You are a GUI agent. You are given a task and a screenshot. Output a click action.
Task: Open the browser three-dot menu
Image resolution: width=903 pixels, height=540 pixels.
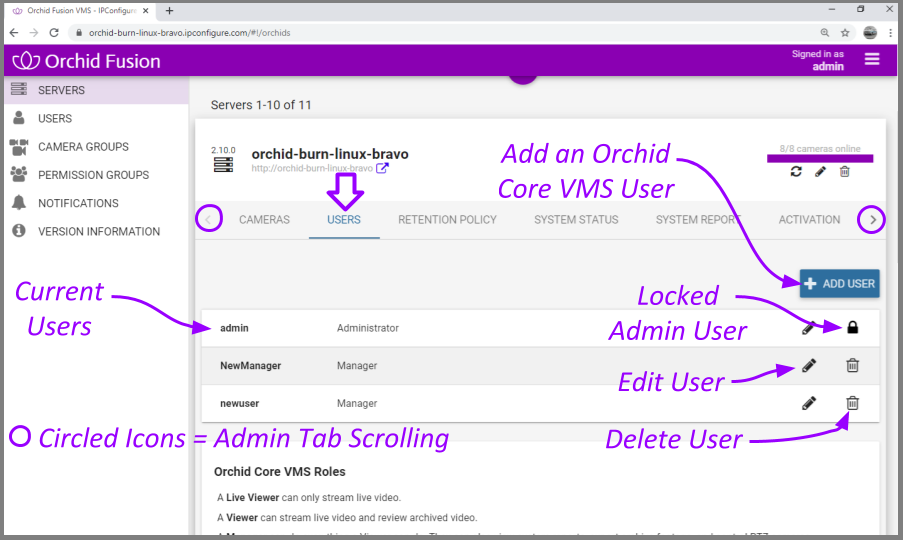coord(890,33)
